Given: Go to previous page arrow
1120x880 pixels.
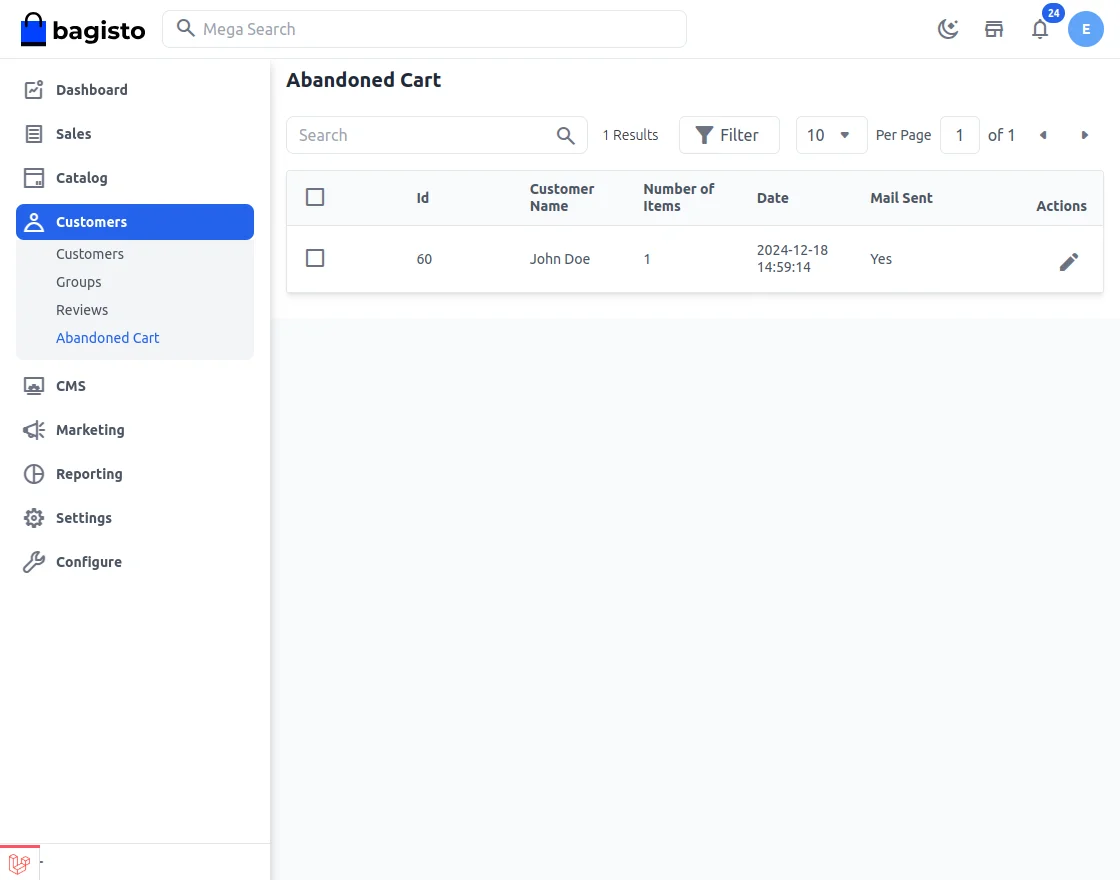Looking at the screenshot, I should [1043, 135].
